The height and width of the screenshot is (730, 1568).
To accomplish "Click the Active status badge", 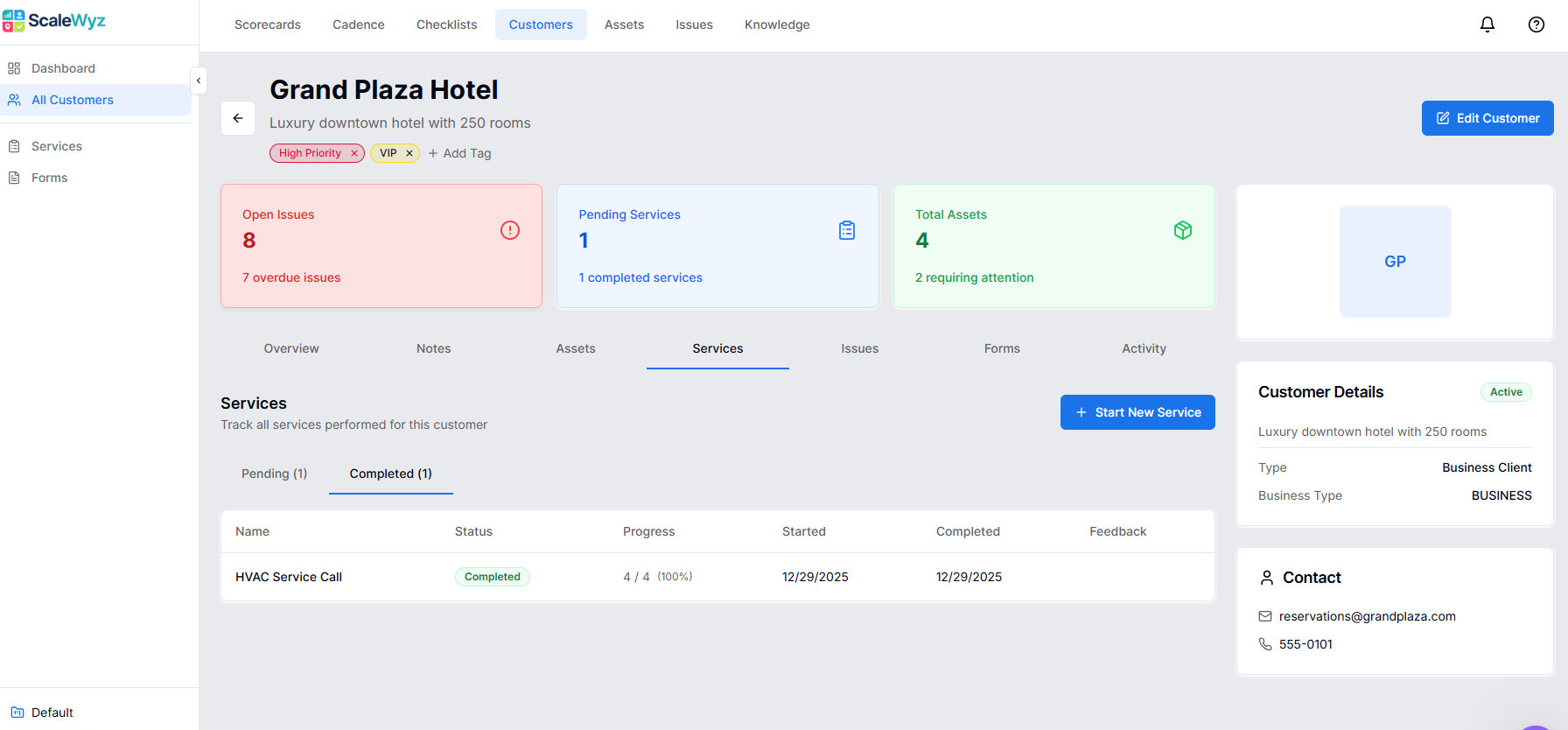I will 1506,392.
